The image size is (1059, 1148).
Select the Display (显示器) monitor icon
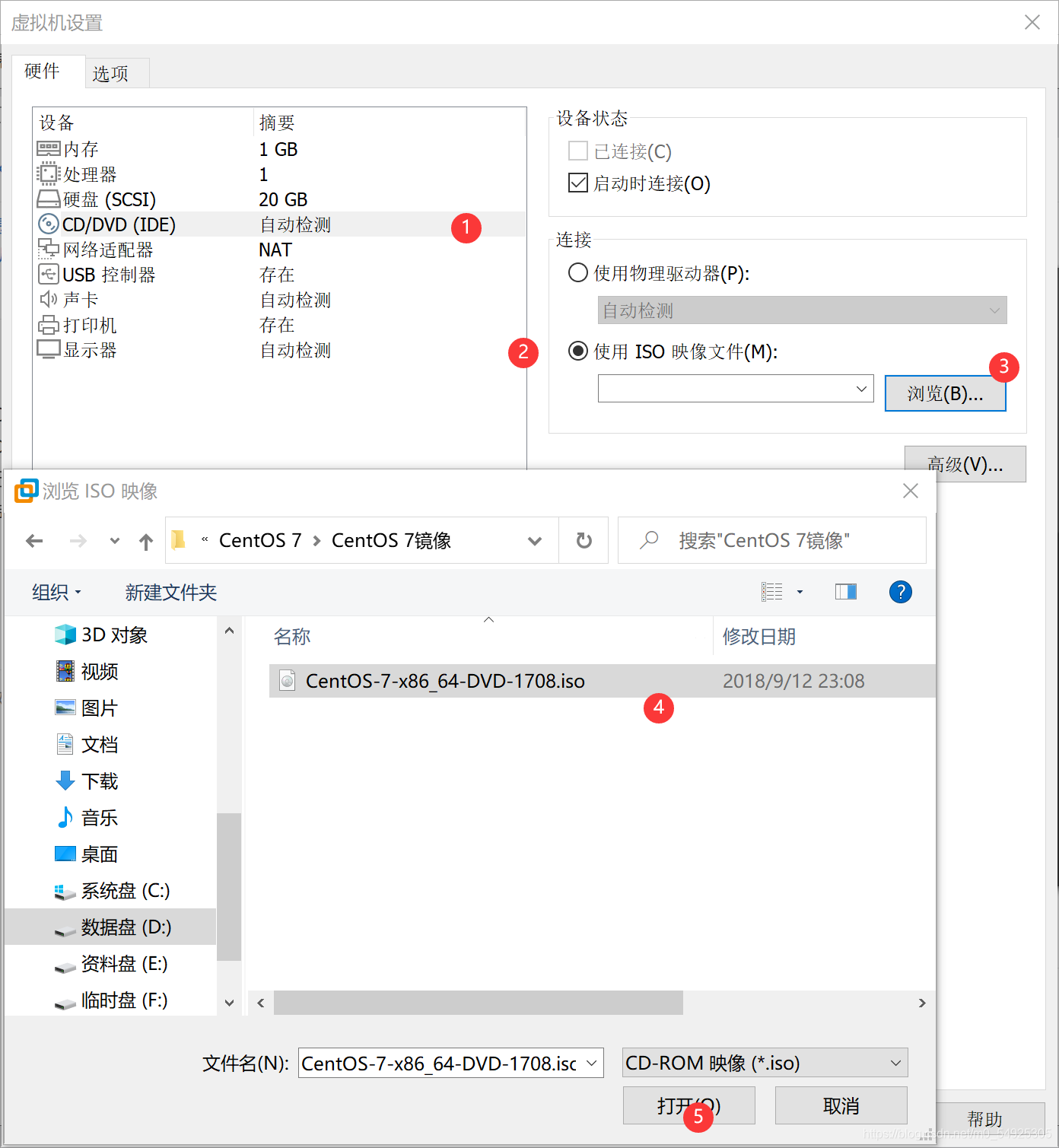tap(49, 350)
